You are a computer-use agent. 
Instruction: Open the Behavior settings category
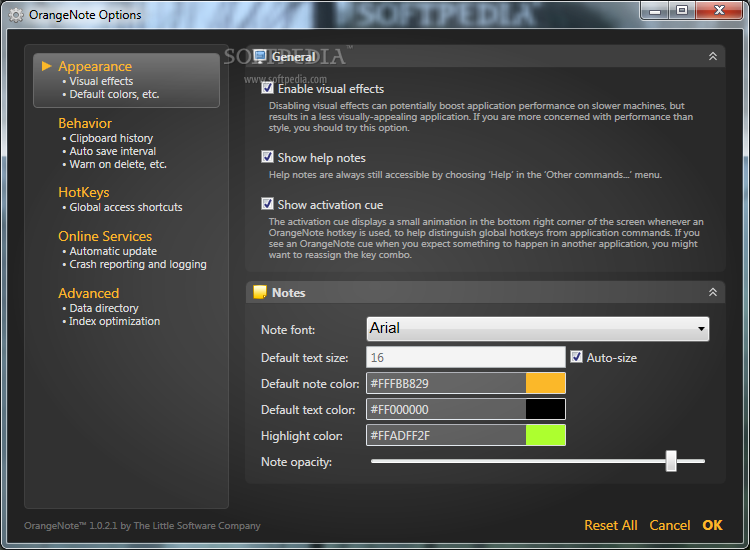pyautogui.click(x=85, y=123)
